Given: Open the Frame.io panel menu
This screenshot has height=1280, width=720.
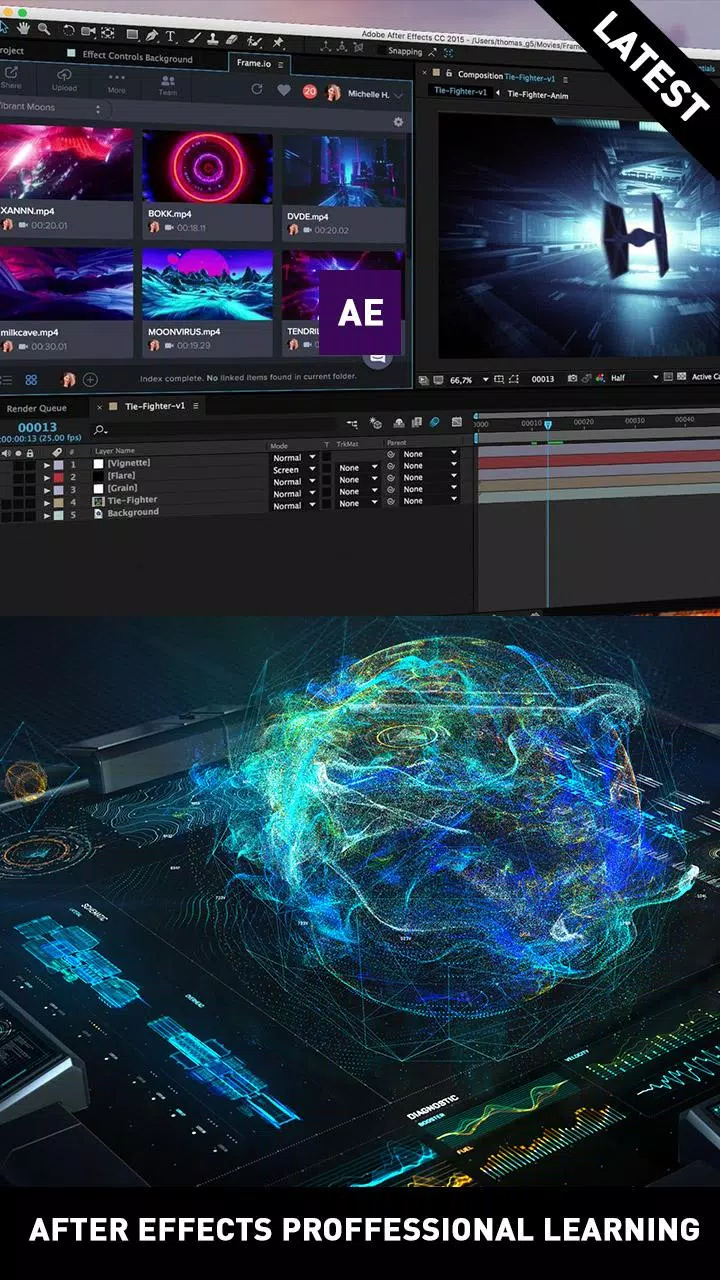Looking at the screenshot, I should (x=281, y=64).
